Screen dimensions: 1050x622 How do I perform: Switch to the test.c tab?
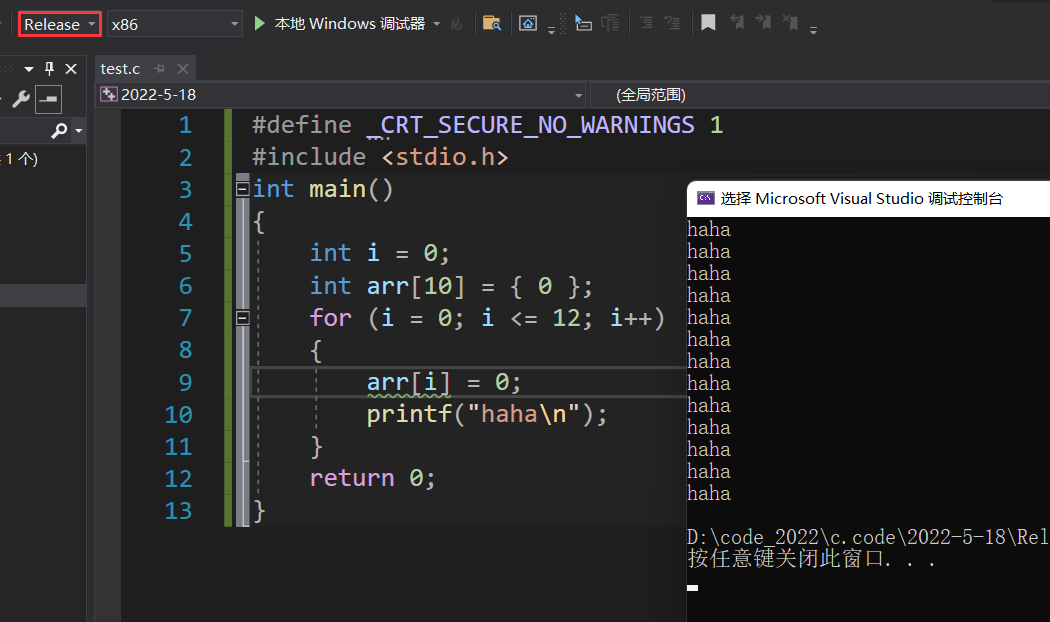coord(120,69)
